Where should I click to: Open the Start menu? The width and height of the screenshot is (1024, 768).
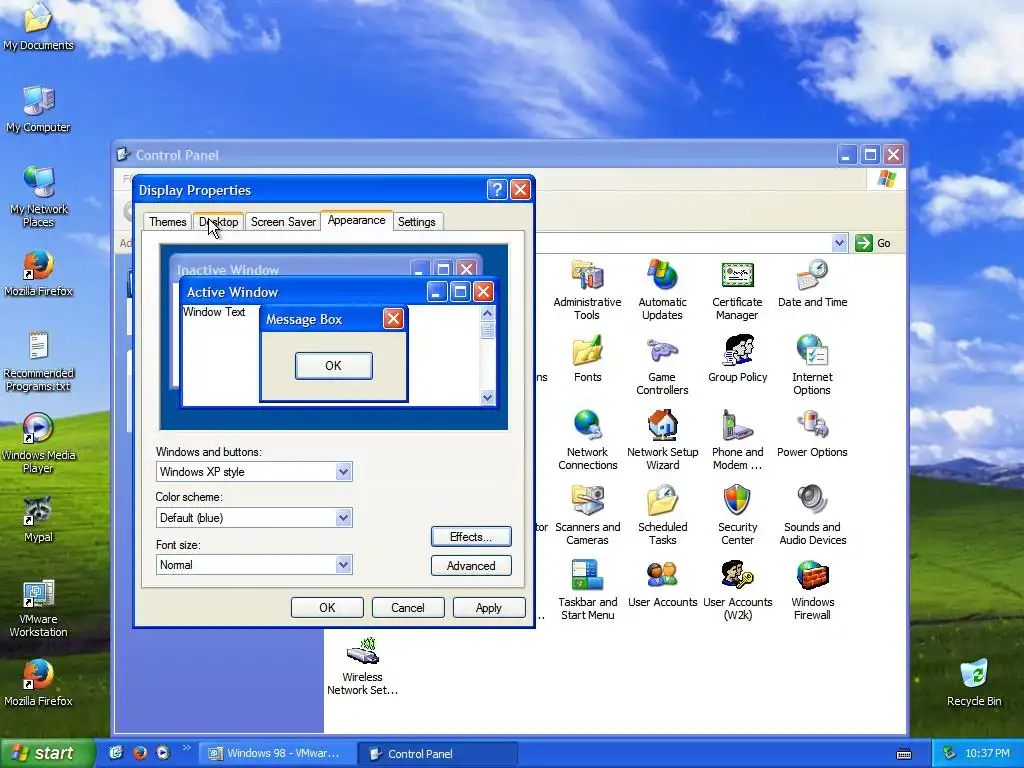pos(46,754)
